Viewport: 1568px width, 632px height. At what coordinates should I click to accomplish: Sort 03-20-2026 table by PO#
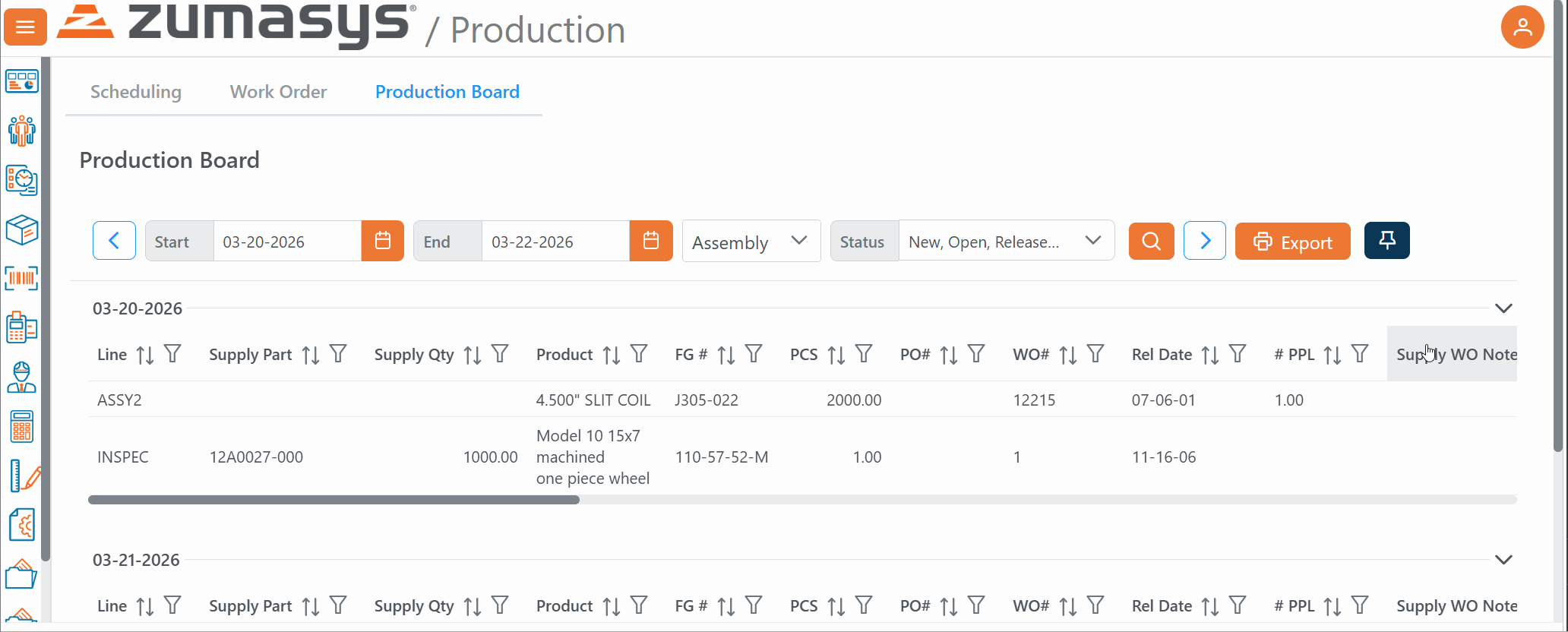949,355
